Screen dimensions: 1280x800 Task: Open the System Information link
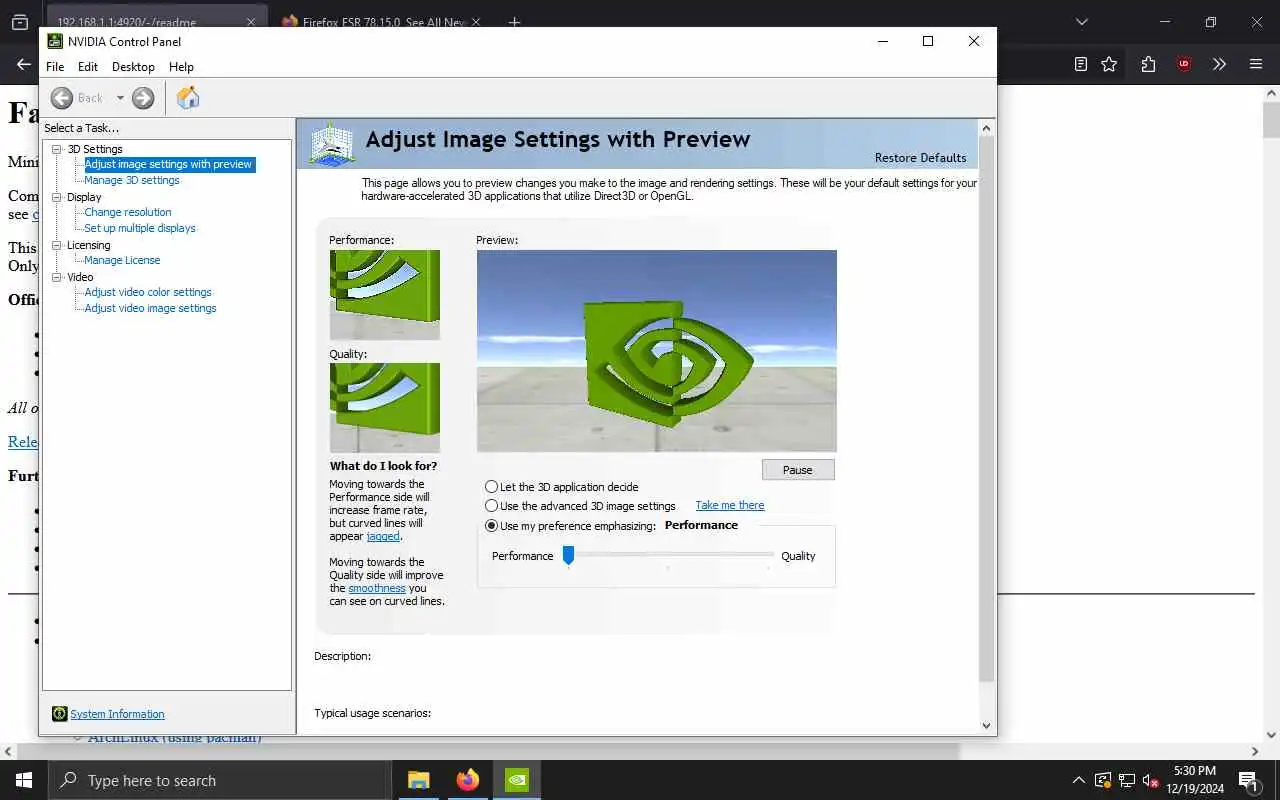pyautogui.click(x=117, y=714)
